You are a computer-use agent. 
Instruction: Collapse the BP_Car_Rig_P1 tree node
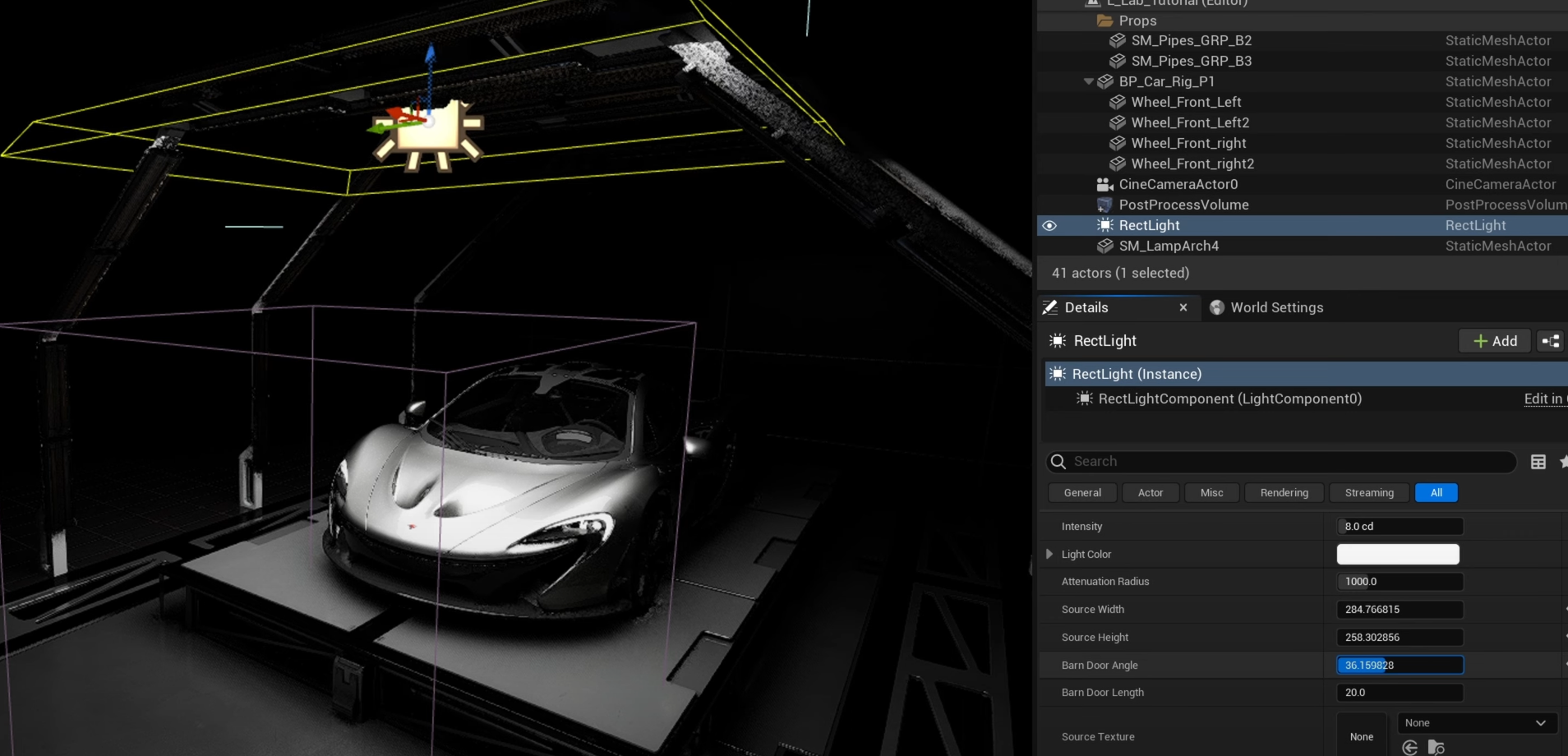click(x=1088, y=81)
